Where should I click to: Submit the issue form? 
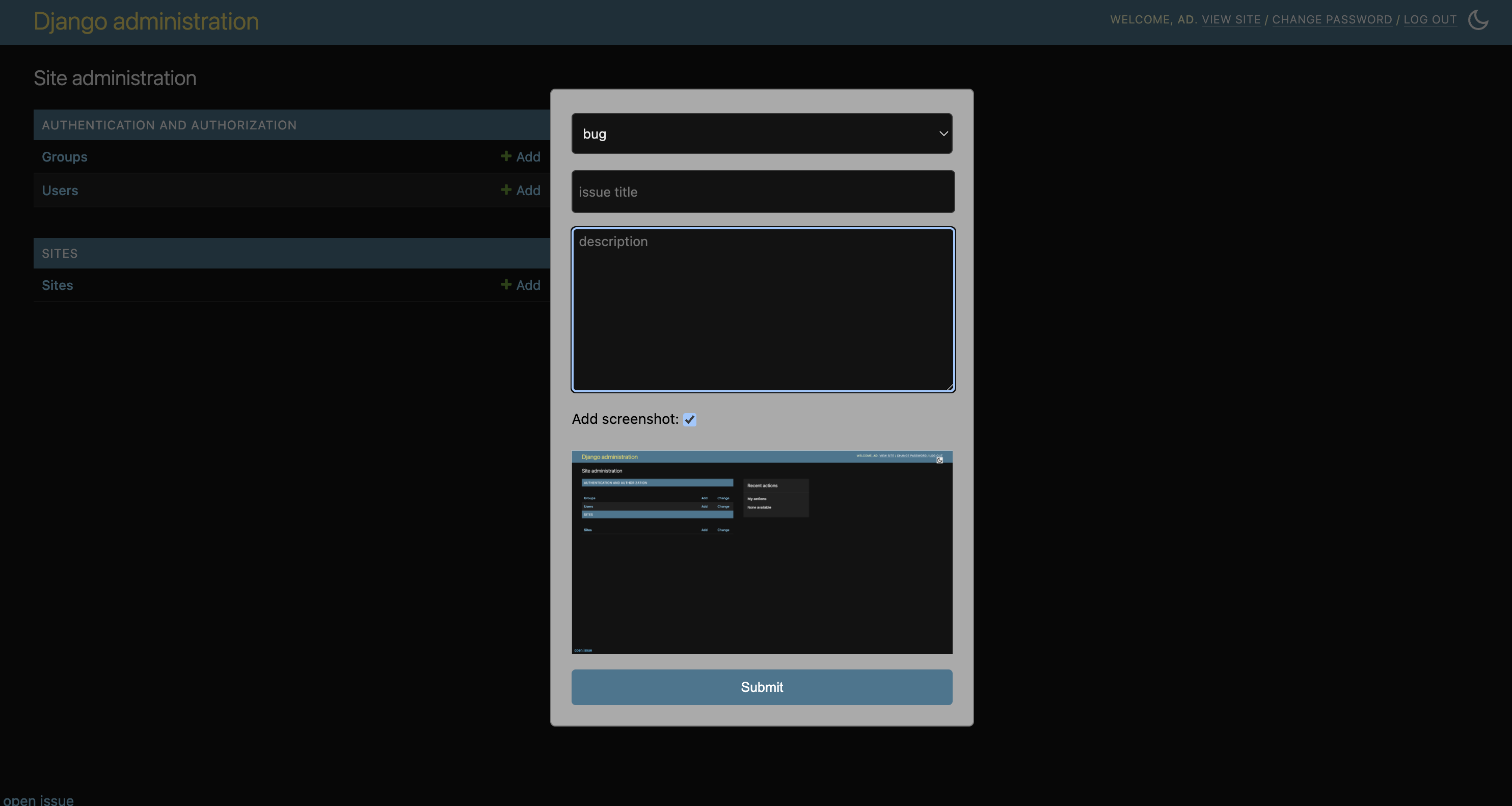[762, 687]
